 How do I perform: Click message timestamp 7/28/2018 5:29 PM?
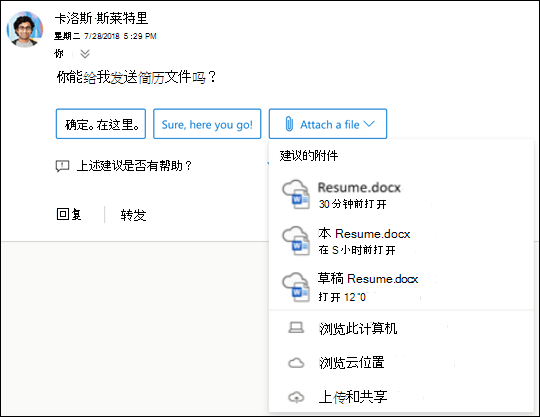120,36
